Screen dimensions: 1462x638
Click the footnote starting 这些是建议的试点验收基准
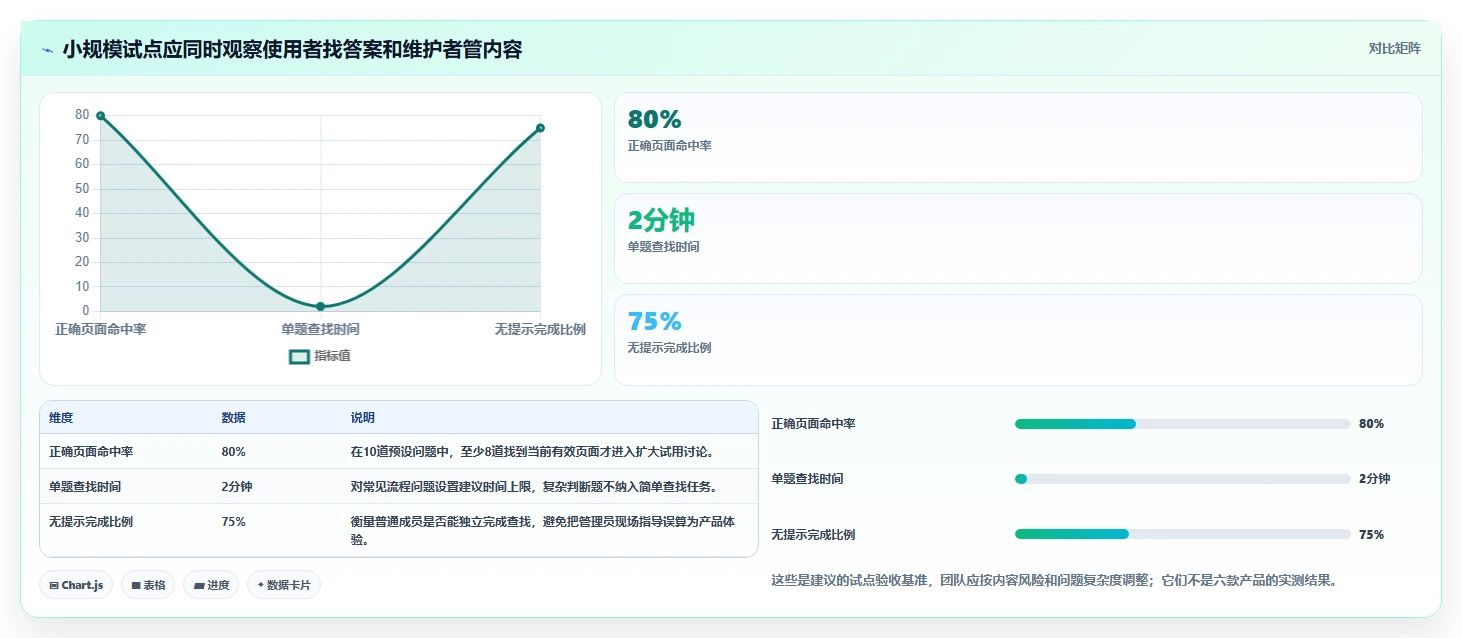[1054, 580]
